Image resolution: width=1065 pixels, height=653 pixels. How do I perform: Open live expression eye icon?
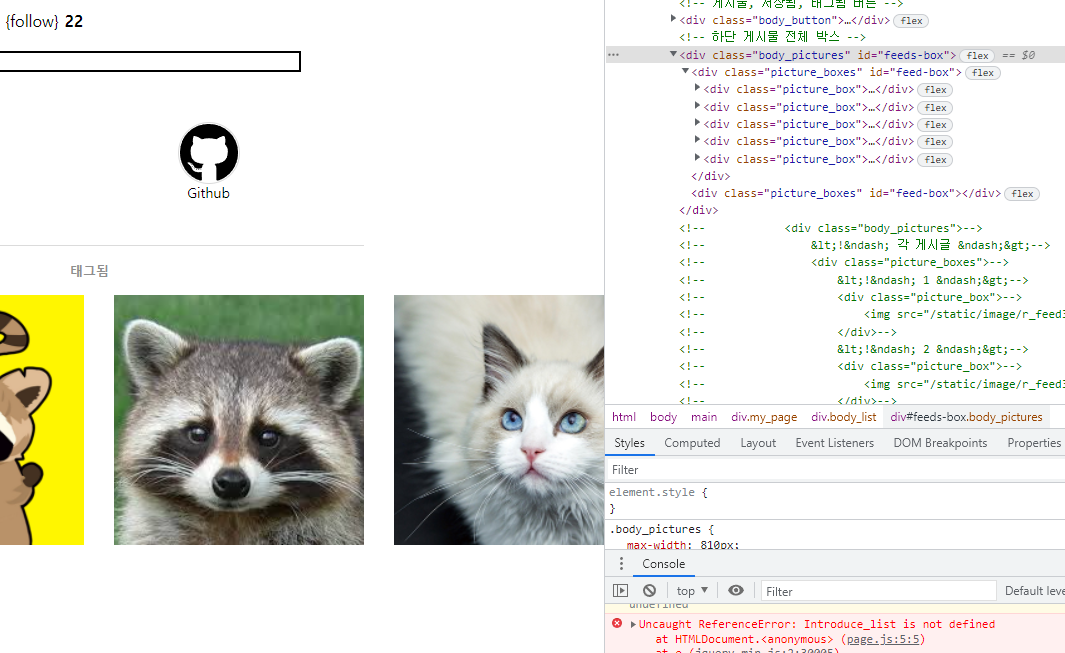coord(736,590)
